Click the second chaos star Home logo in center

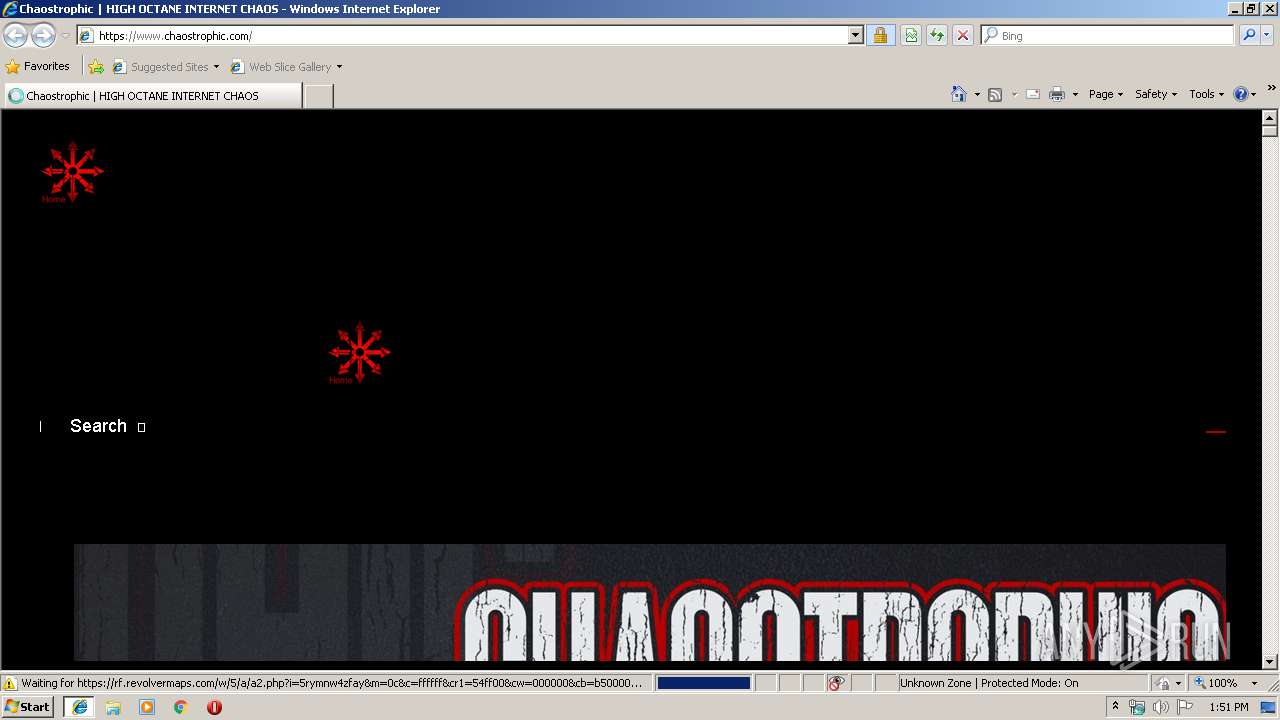[x=360, y=353]
